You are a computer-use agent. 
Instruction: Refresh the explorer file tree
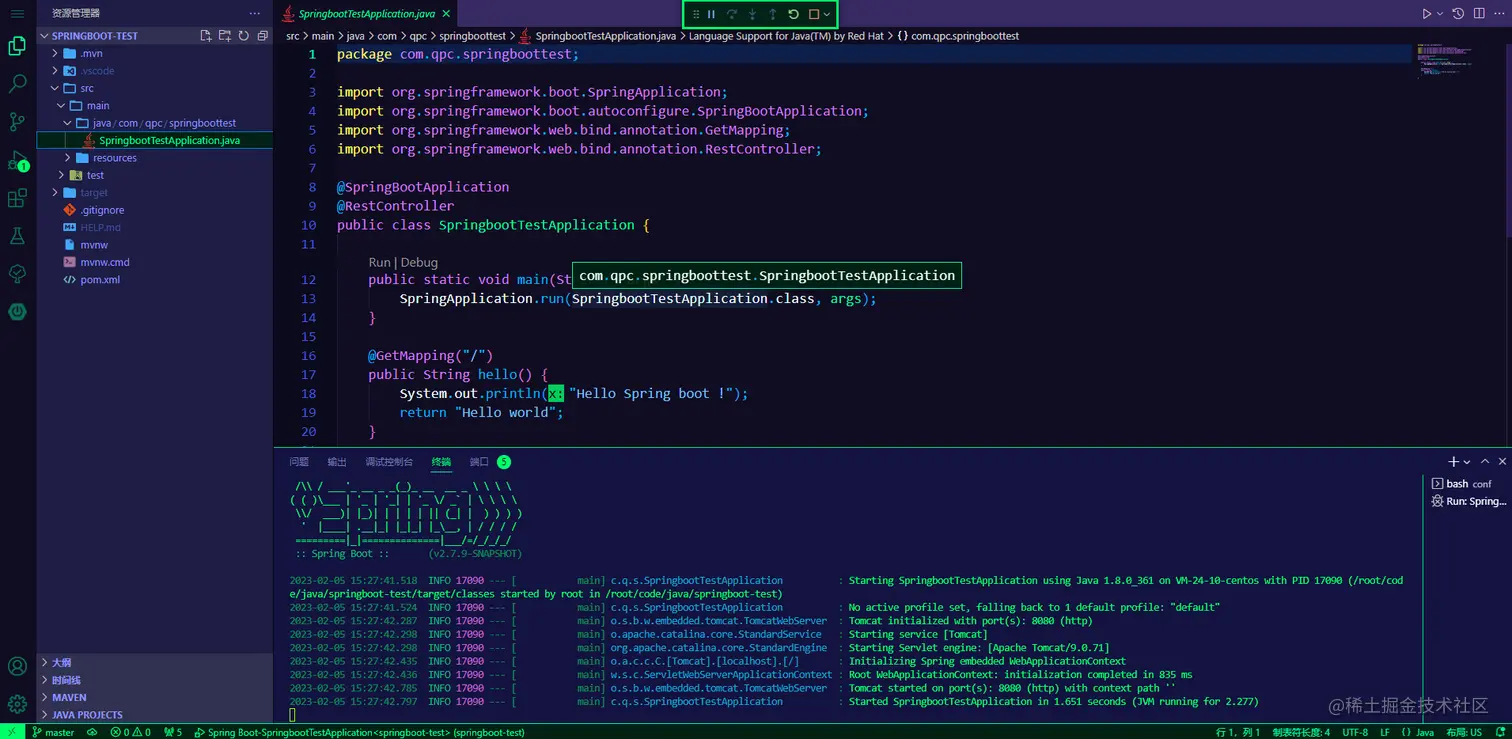[x=243, y=36]
